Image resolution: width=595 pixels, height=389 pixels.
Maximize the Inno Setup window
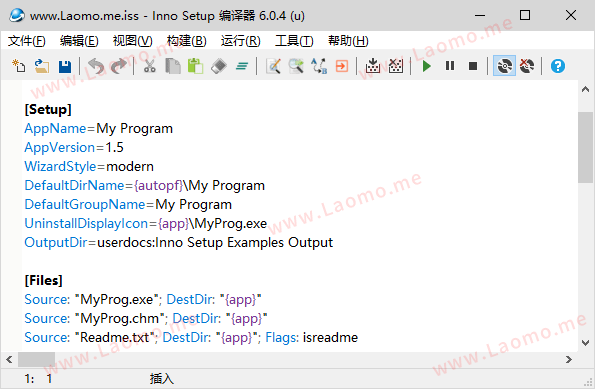point(525,15)
